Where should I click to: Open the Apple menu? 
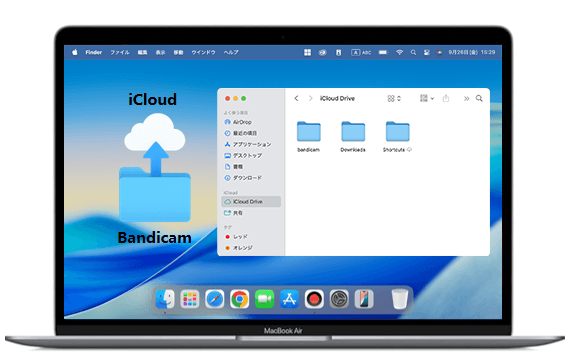pos(75,52)
